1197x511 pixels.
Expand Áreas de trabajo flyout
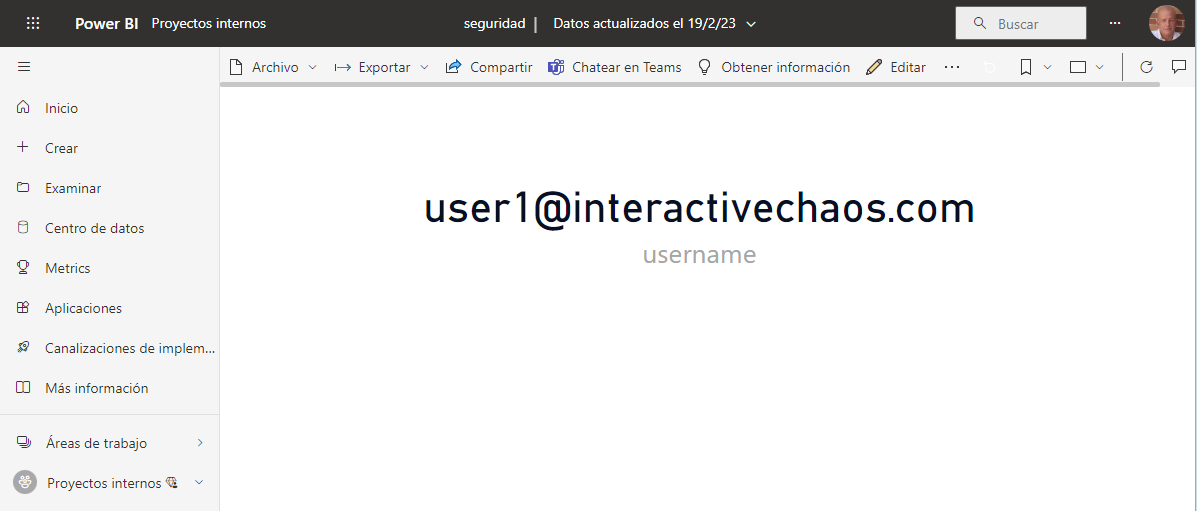click(200, 443)
